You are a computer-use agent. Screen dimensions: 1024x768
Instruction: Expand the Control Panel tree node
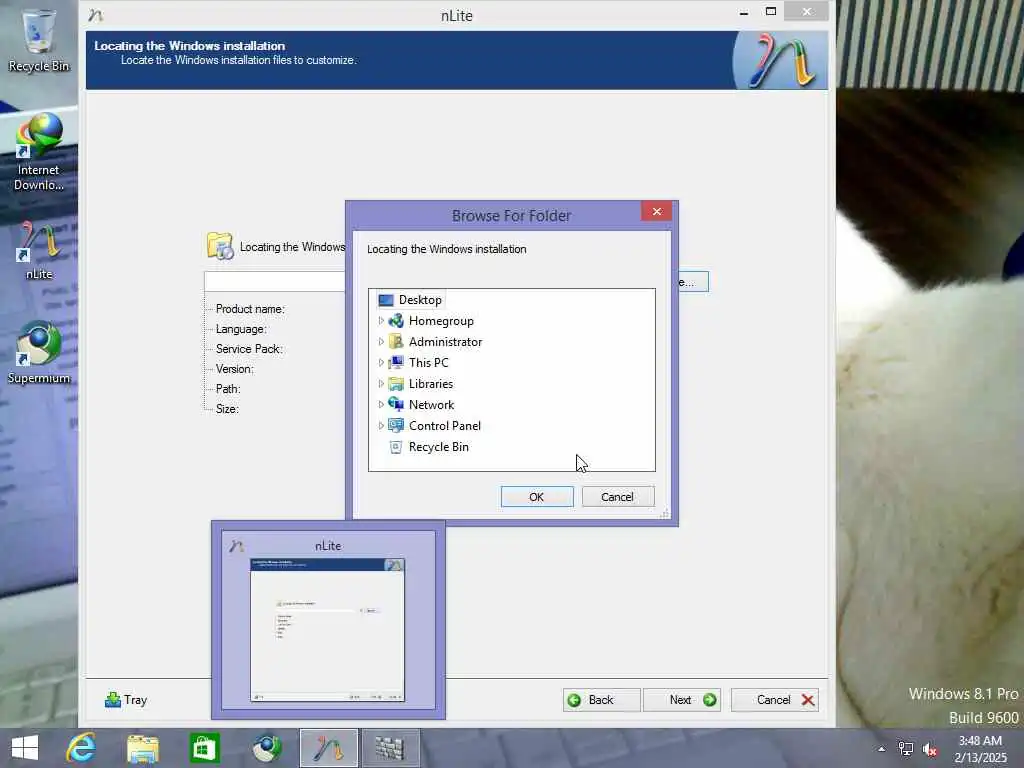point(381,425)
